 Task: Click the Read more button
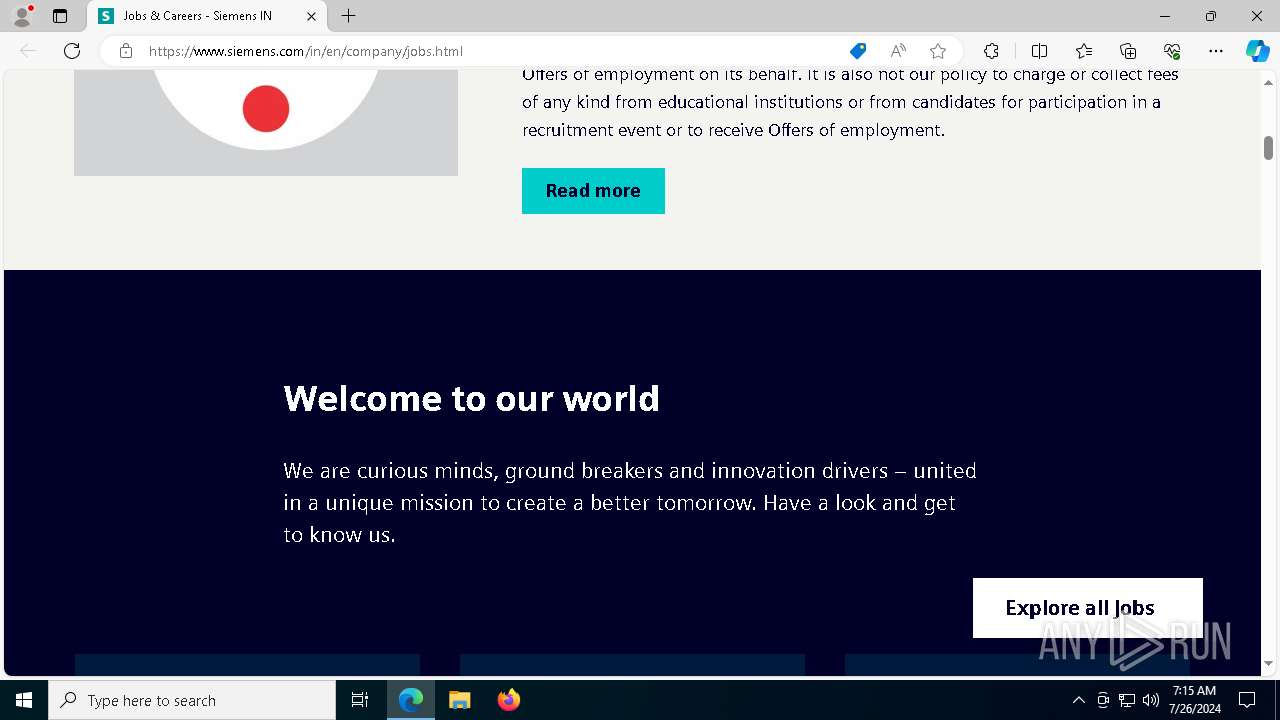tap(593, 191)
